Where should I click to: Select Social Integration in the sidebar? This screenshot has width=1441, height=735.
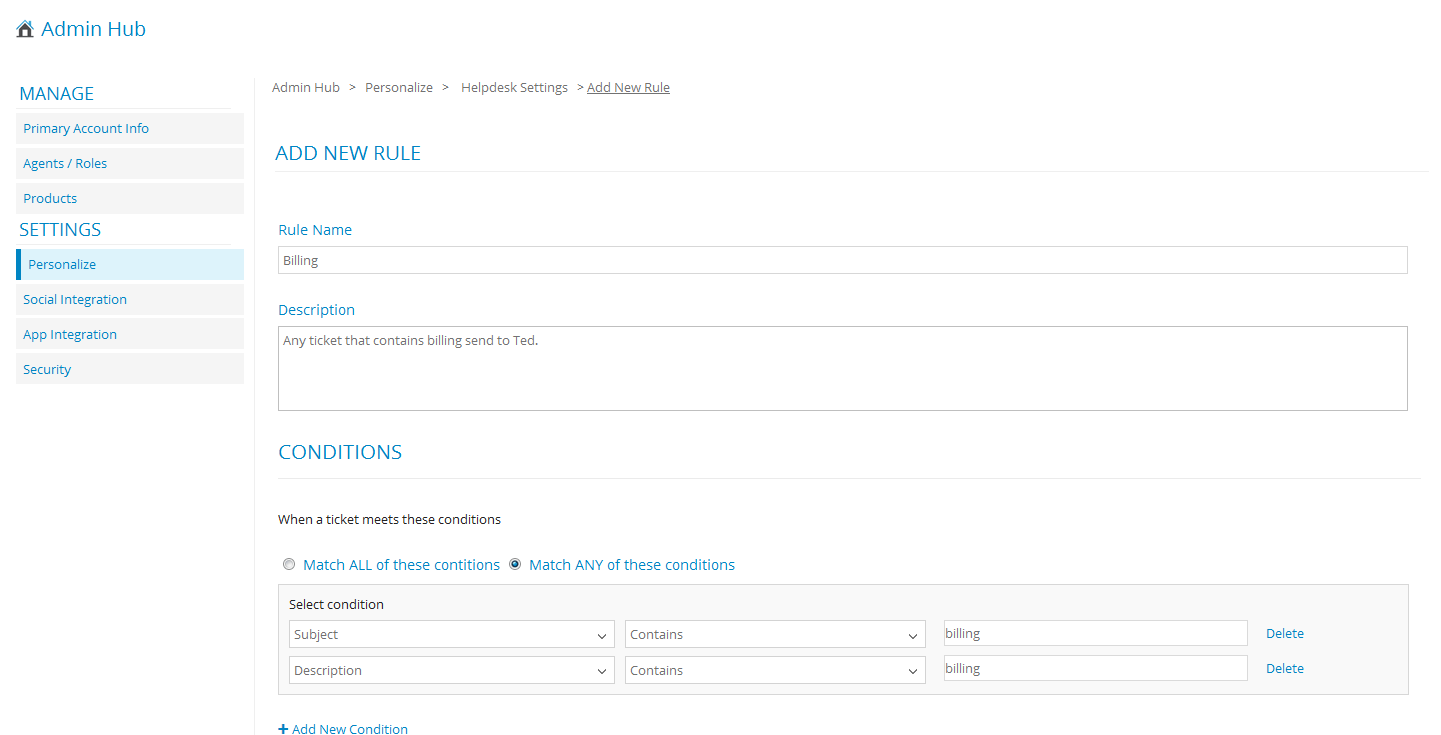75,299
